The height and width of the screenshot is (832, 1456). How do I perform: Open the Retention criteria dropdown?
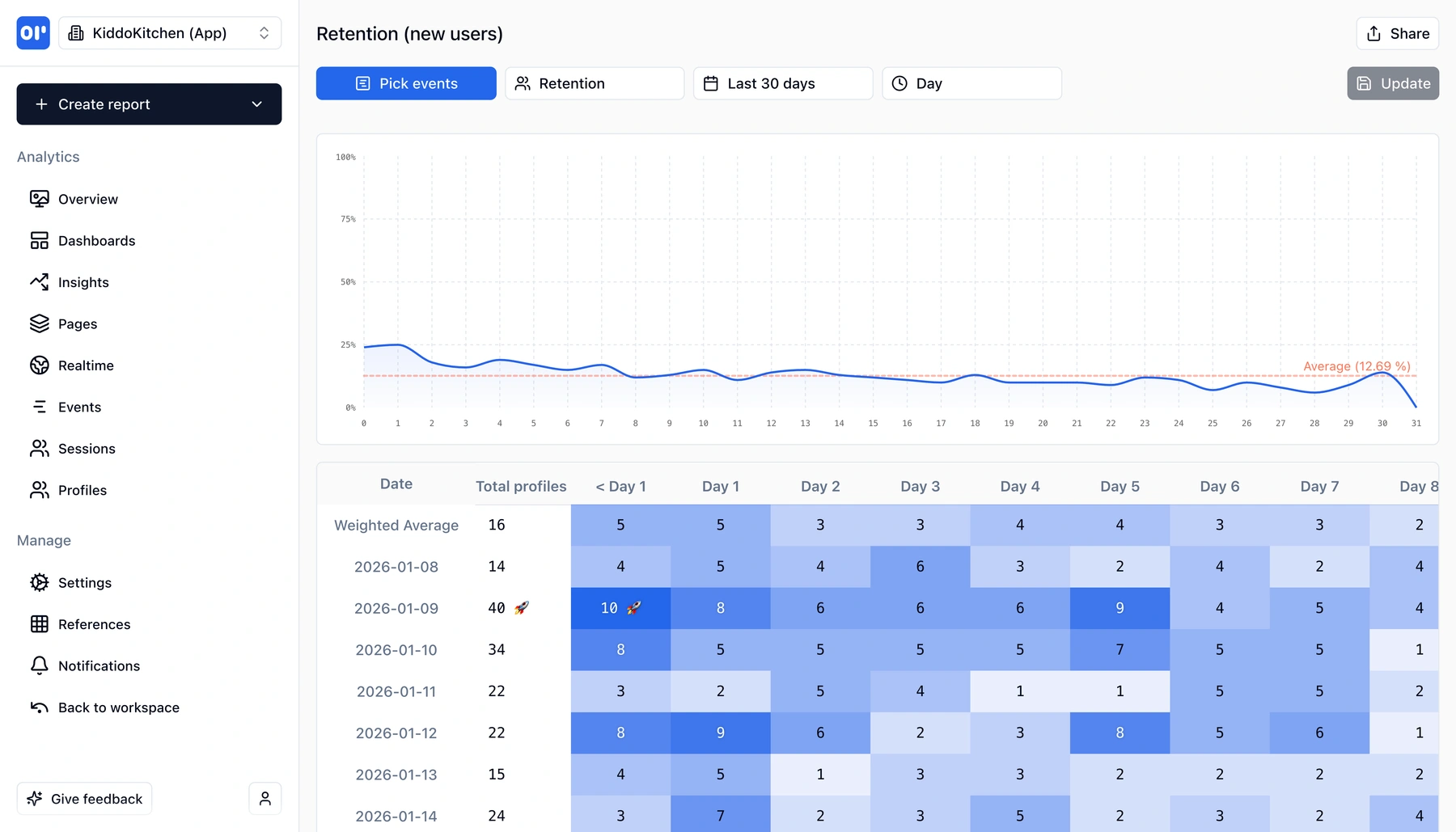click(x=594, y=83)
